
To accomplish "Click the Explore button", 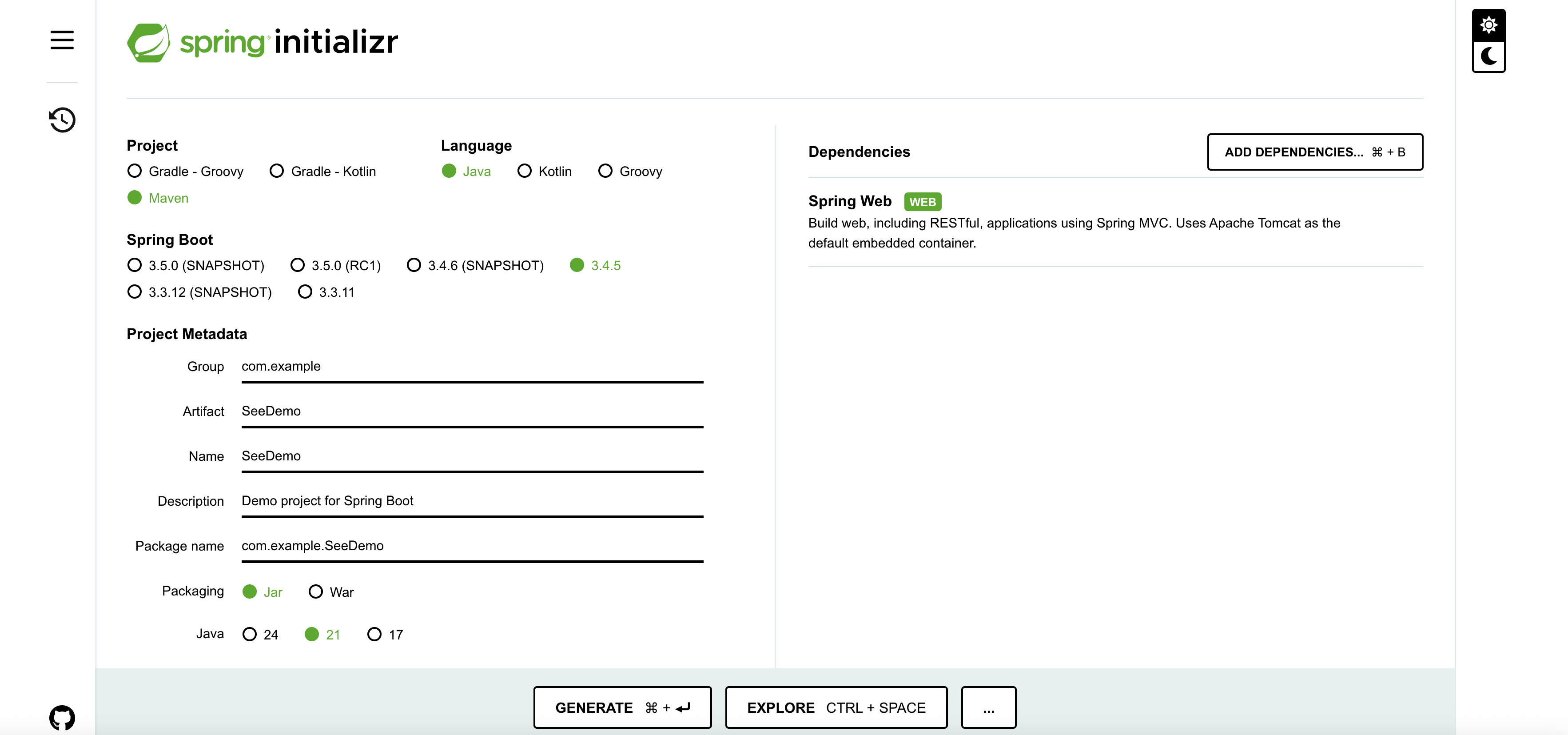I will pyautogui.click(x=836, y=707).
